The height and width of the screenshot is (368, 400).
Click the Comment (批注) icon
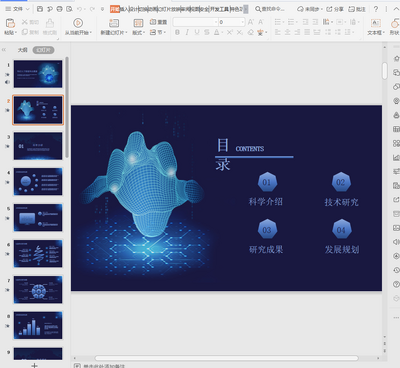(357, 9)
